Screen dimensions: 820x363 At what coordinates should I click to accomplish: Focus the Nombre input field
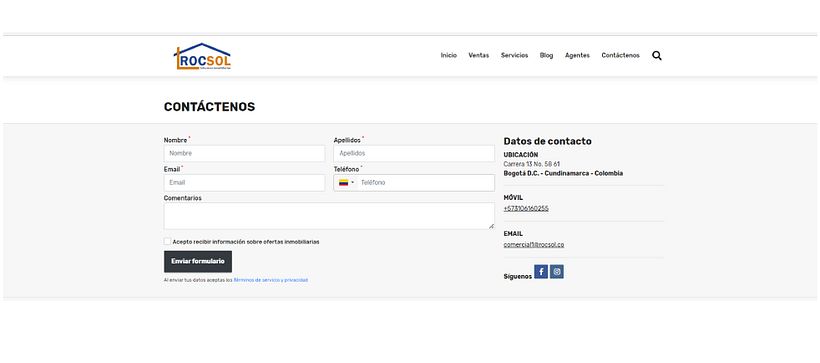click(244, 154)
